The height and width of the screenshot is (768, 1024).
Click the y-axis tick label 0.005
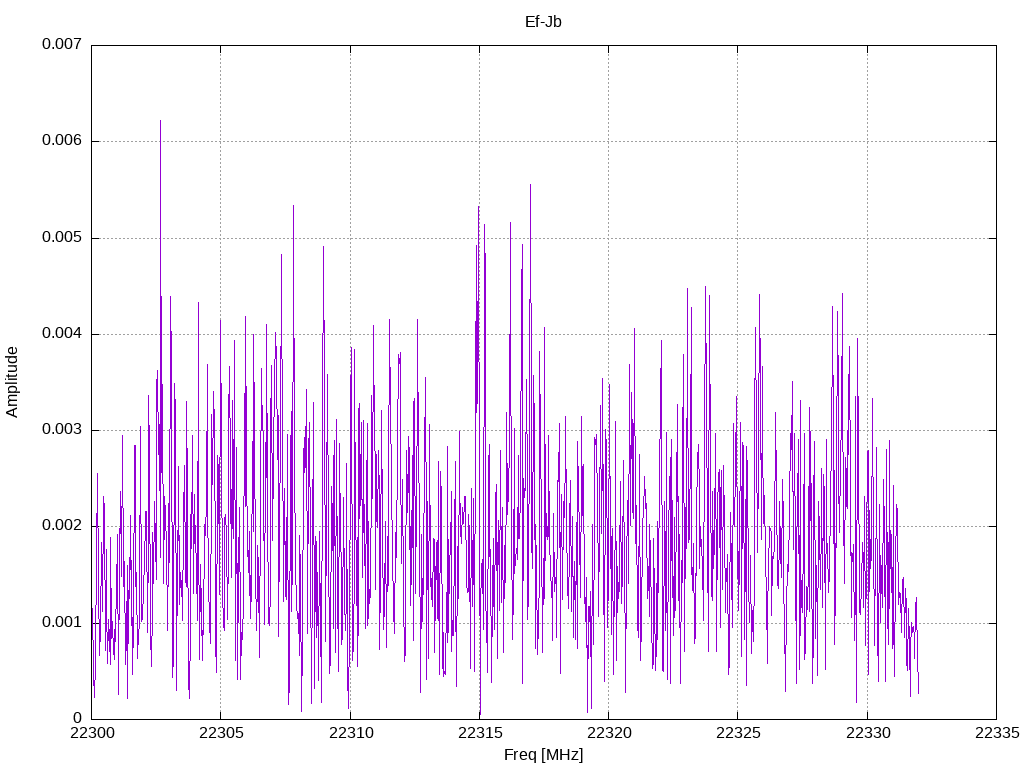coord(62,237)
